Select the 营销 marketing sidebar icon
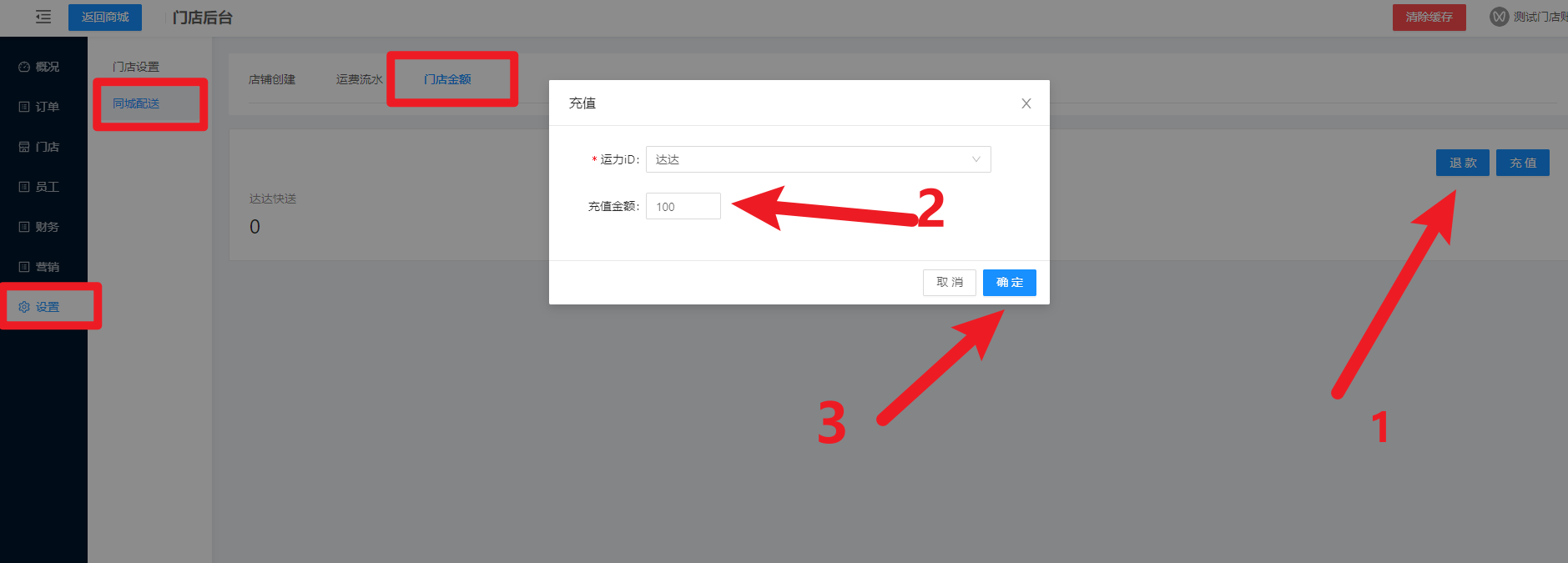The width and height of the screenshot is (1568, 563). tap(24, 267)
